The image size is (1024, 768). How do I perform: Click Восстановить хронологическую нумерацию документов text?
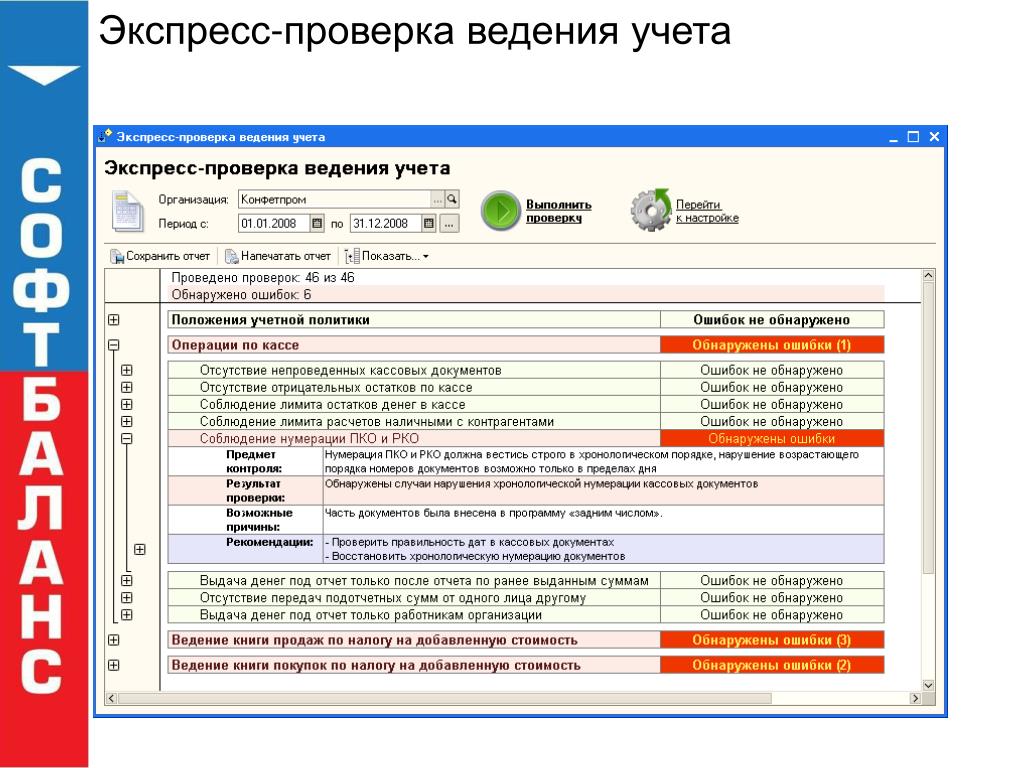click(x=475, y=556)
